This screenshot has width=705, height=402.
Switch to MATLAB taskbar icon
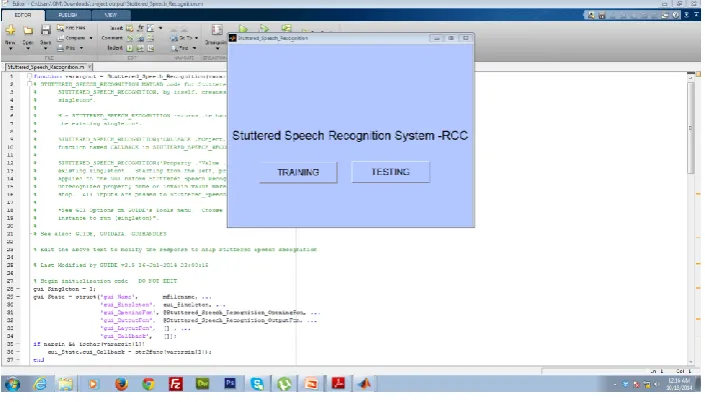coord(365,384)
